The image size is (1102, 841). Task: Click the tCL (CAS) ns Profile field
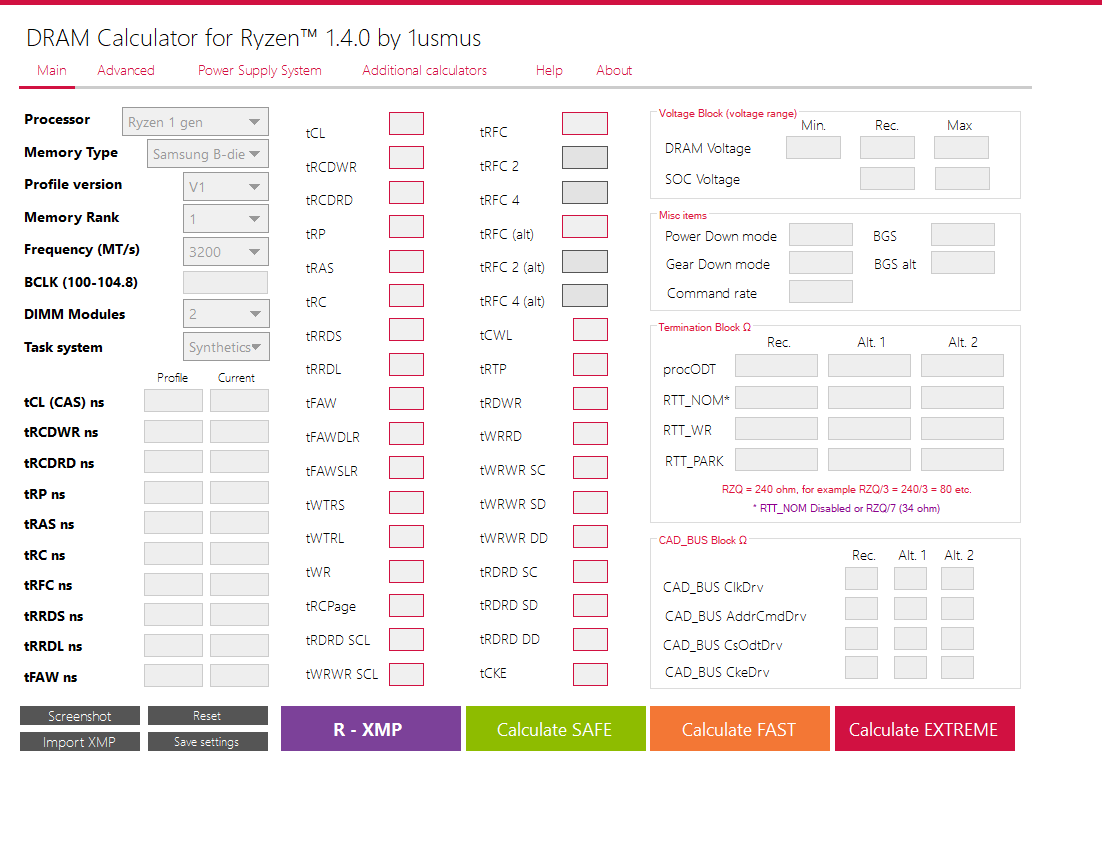point(174,400)
